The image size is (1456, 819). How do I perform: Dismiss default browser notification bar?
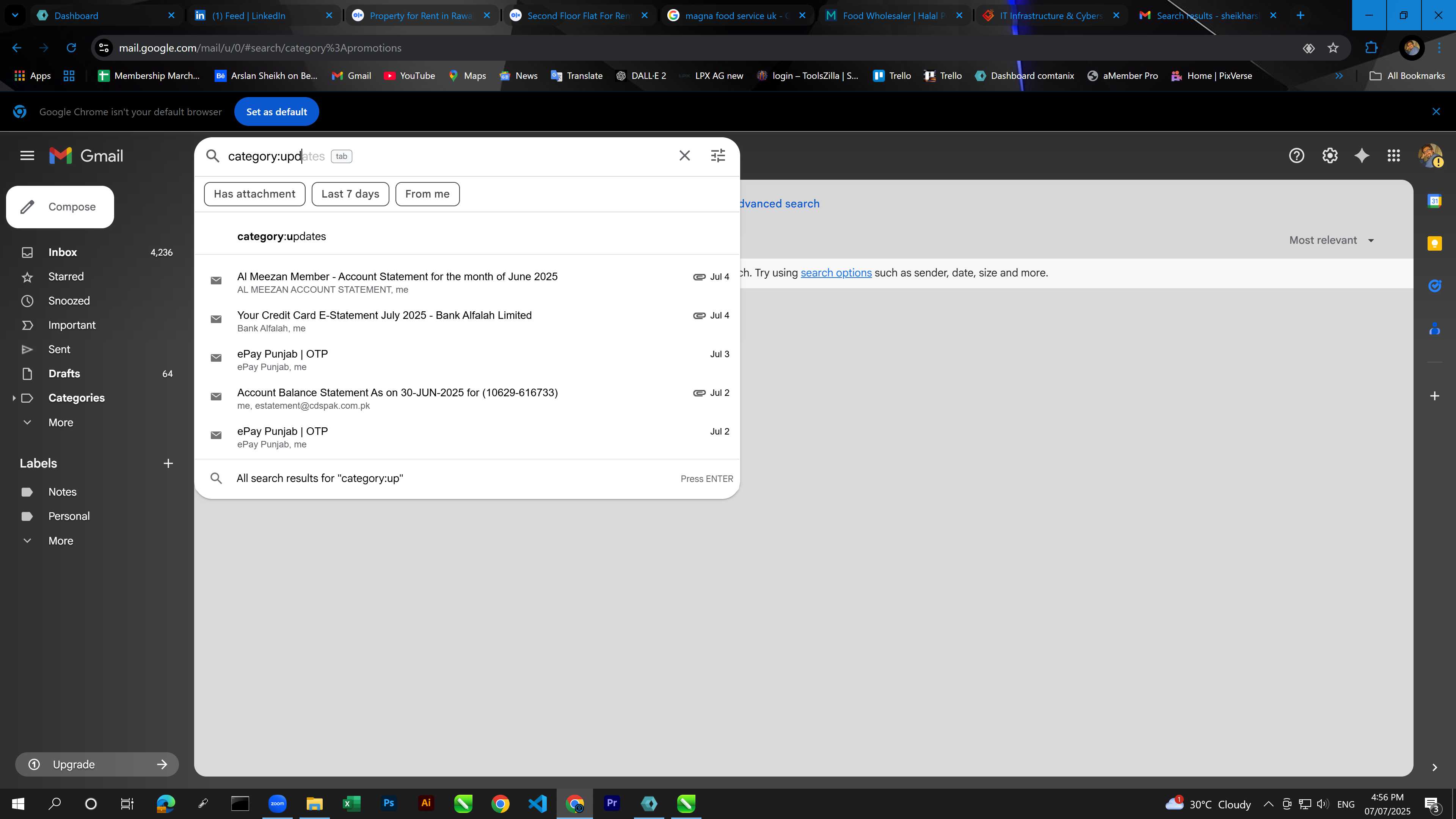click(x=1436, y=111)
